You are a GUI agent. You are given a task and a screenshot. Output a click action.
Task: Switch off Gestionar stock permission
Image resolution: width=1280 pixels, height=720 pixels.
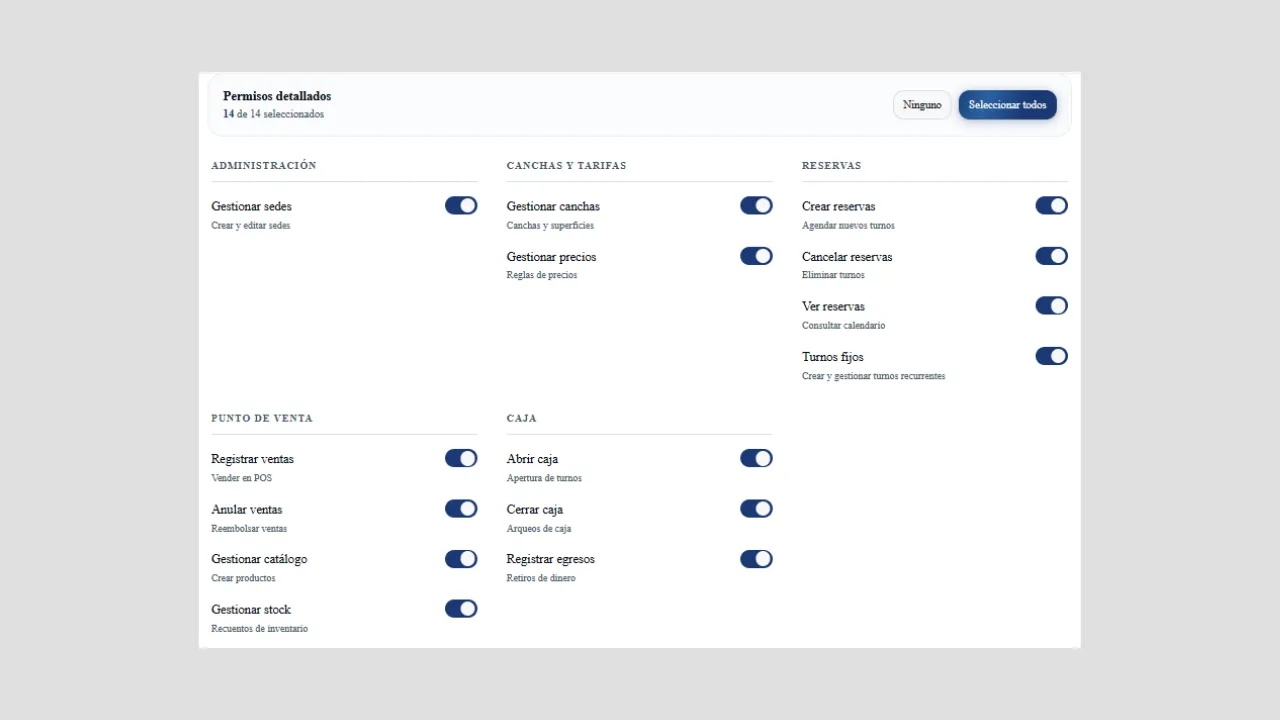[x=461, y=609]
